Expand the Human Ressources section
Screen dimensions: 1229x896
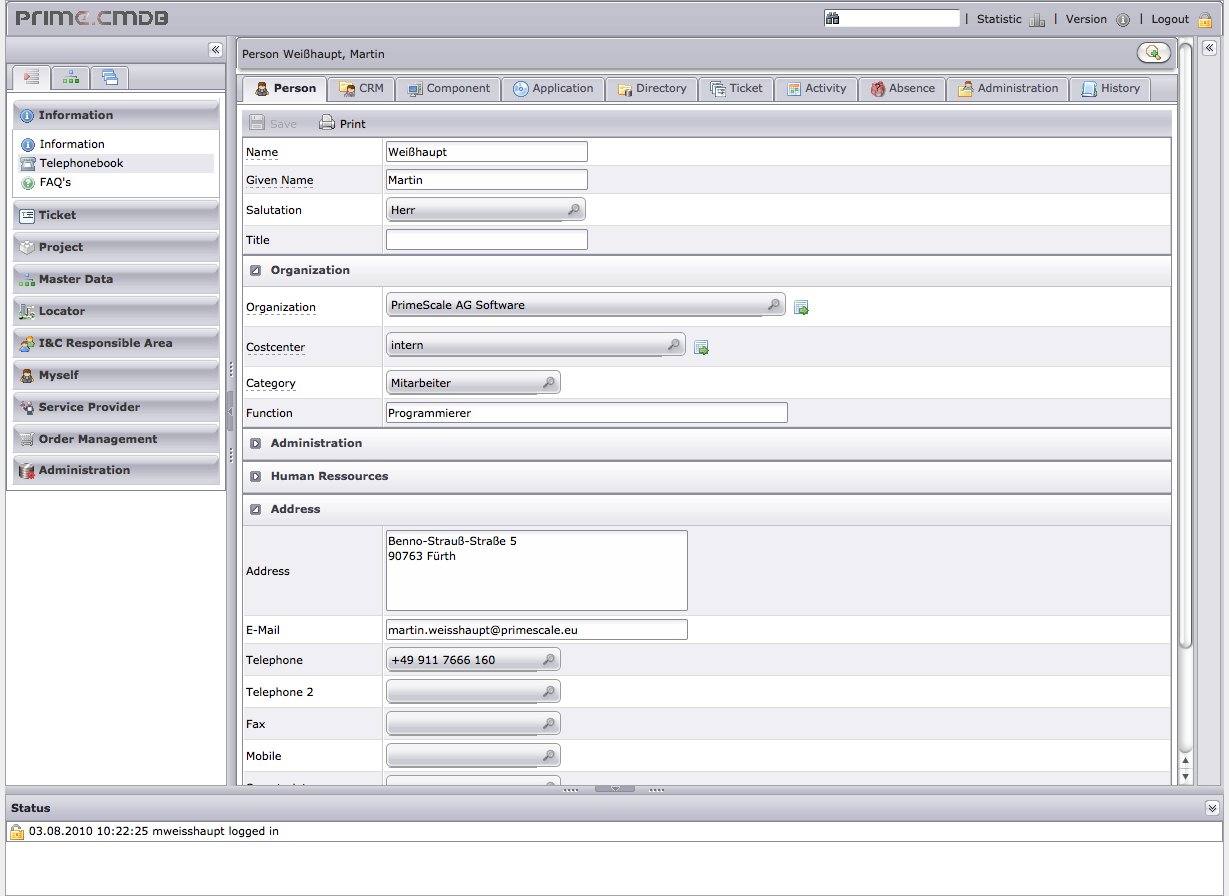[256, 476]
